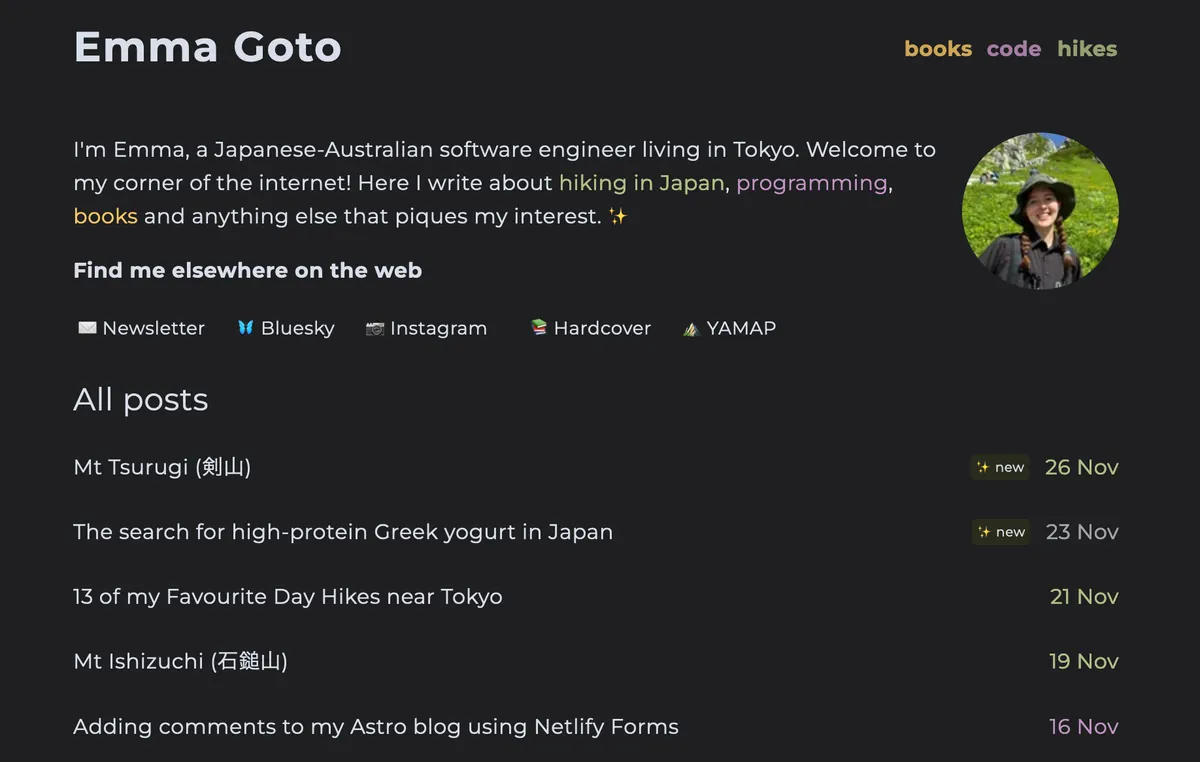Image resolution: width=1200 pixels, height=762 pixels.
Task: Open the Mt Tsurugi (剣山) post
Action: click(x=162, y=467)
